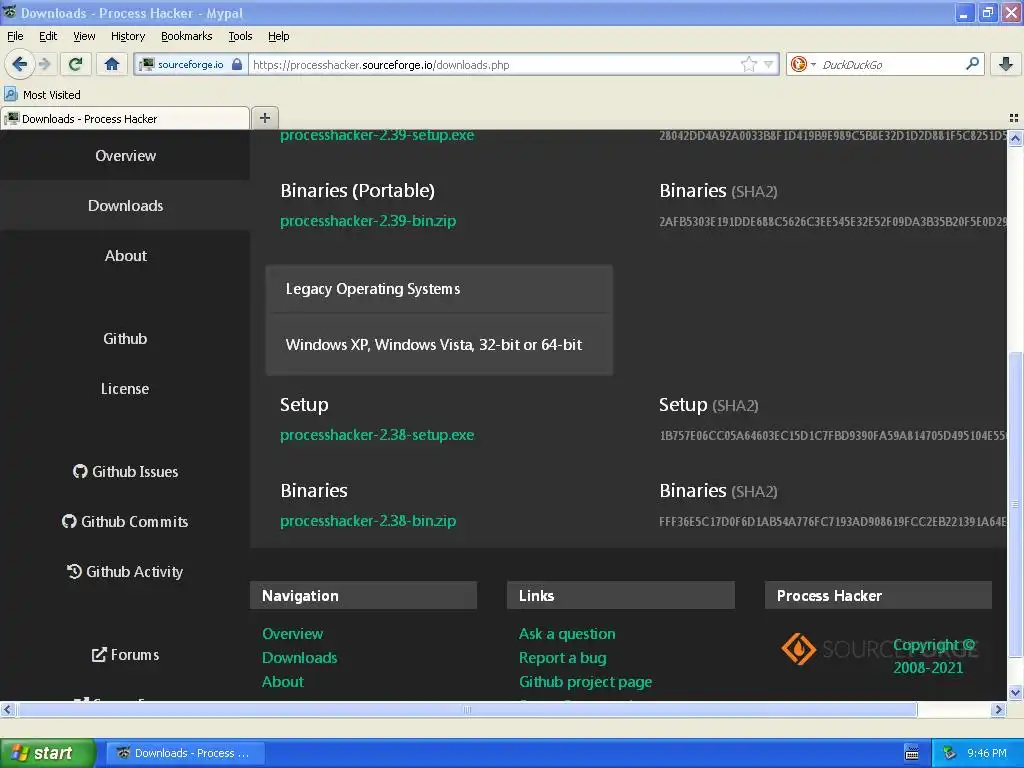Open Github Commits sidebar link

pos(125,521)
